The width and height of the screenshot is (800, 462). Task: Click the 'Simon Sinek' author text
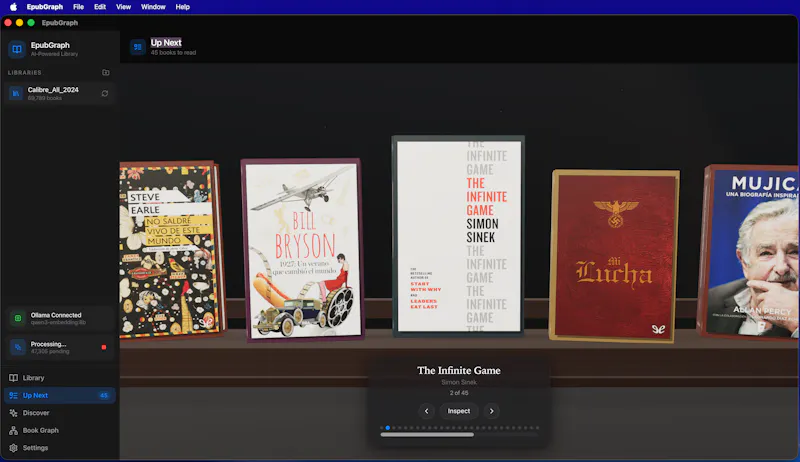pos(459,382)
